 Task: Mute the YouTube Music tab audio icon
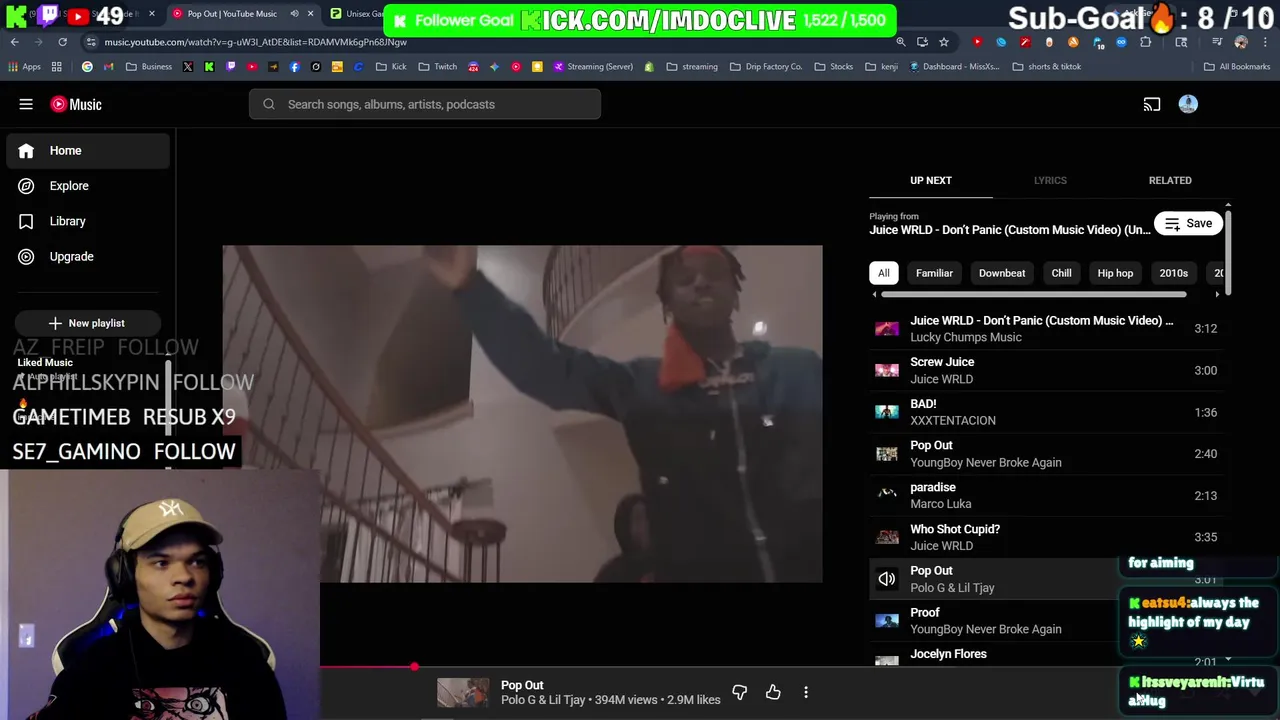click(294, 14)
